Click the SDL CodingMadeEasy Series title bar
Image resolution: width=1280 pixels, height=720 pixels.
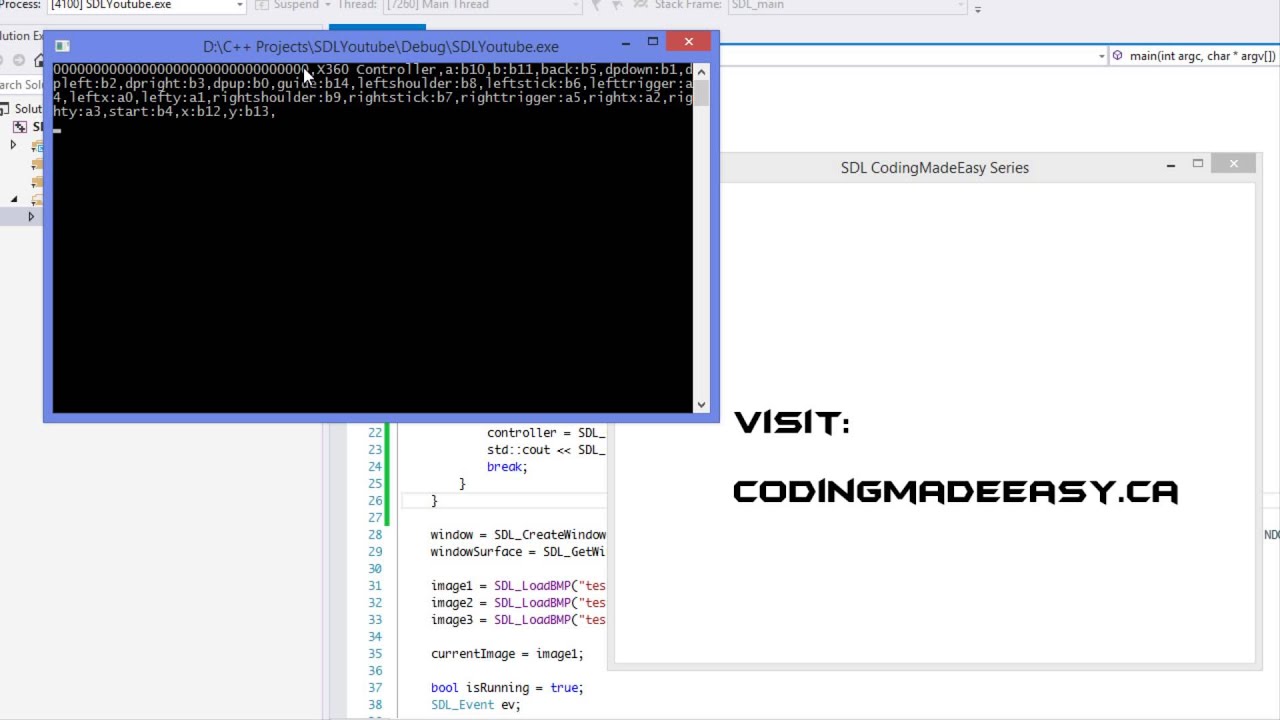[934, 168]
